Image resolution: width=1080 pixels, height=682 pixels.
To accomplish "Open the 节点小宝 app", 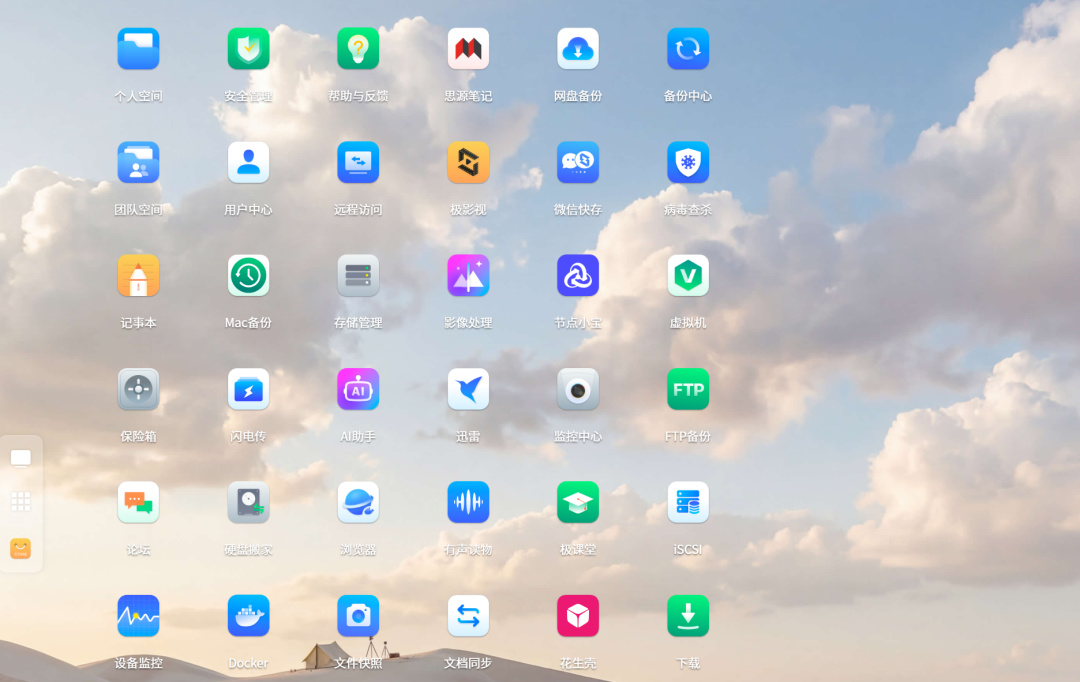I will click(578, 276).
